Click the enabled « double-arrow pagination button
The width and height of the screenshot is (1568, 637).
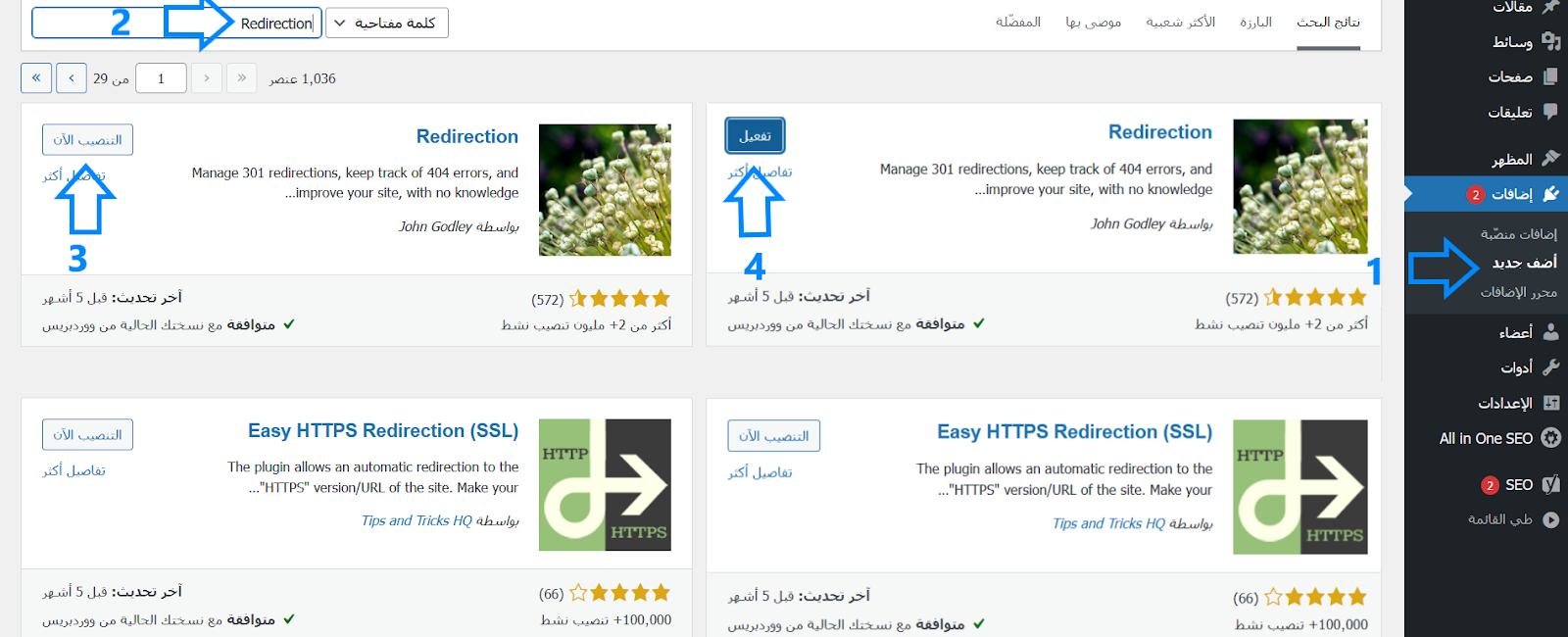36,78
